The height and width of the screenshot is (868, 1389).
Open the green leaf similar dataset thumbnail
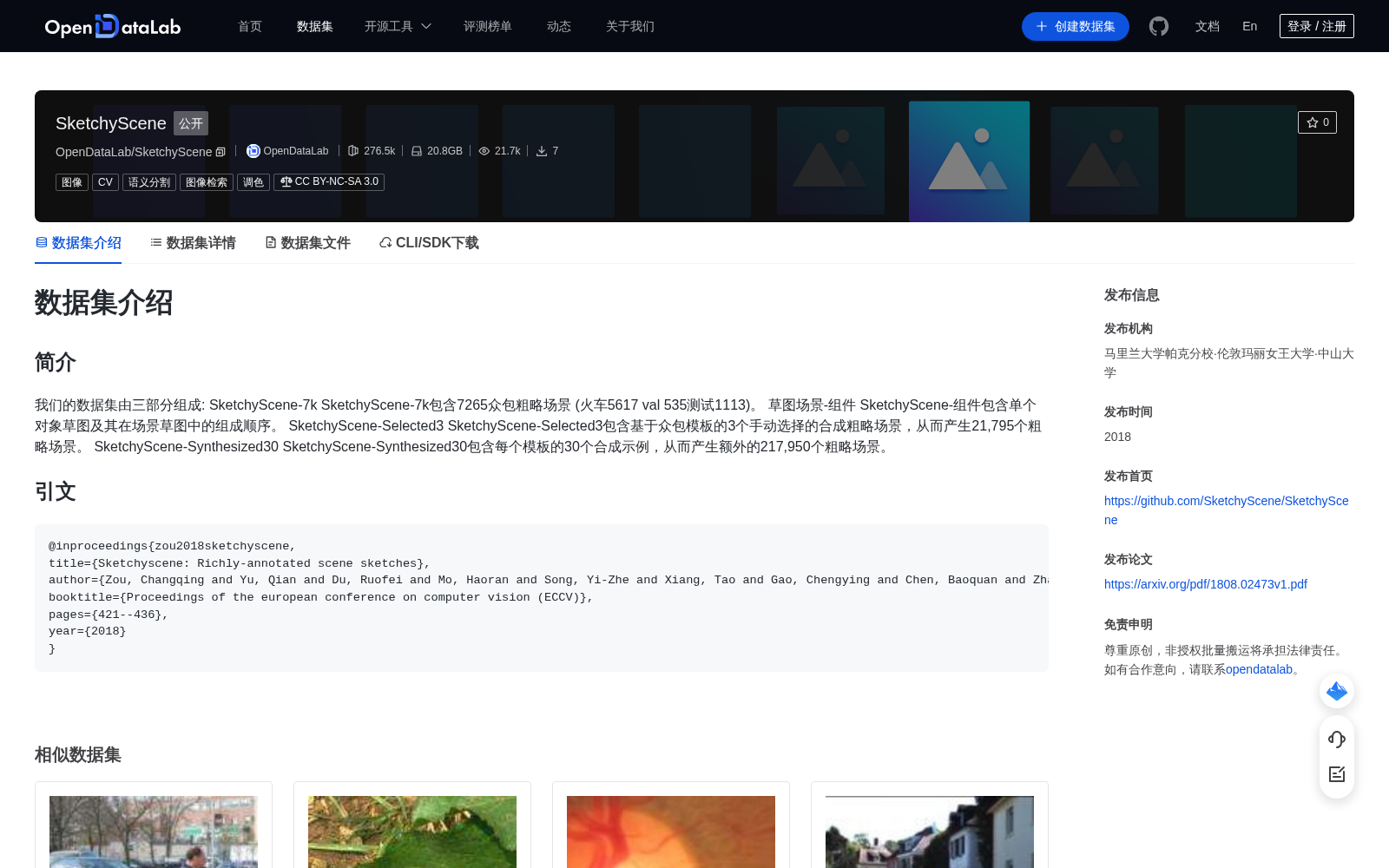(x=412, y=832)
